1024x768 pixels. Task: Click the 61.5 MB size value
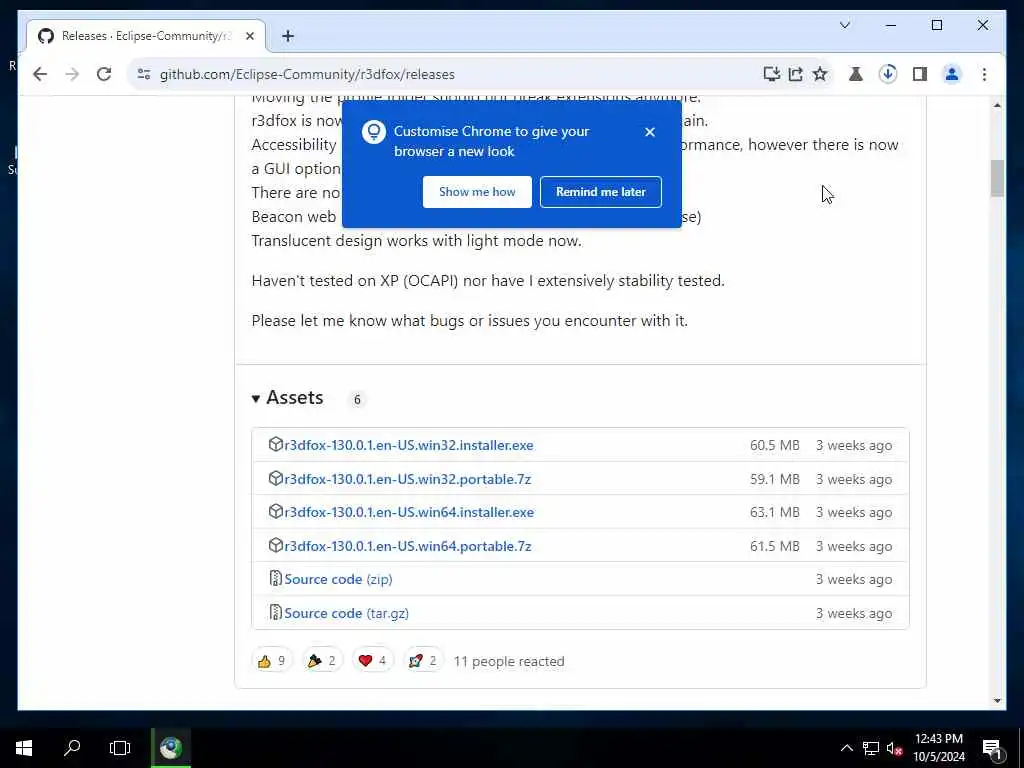click(775, 547)
